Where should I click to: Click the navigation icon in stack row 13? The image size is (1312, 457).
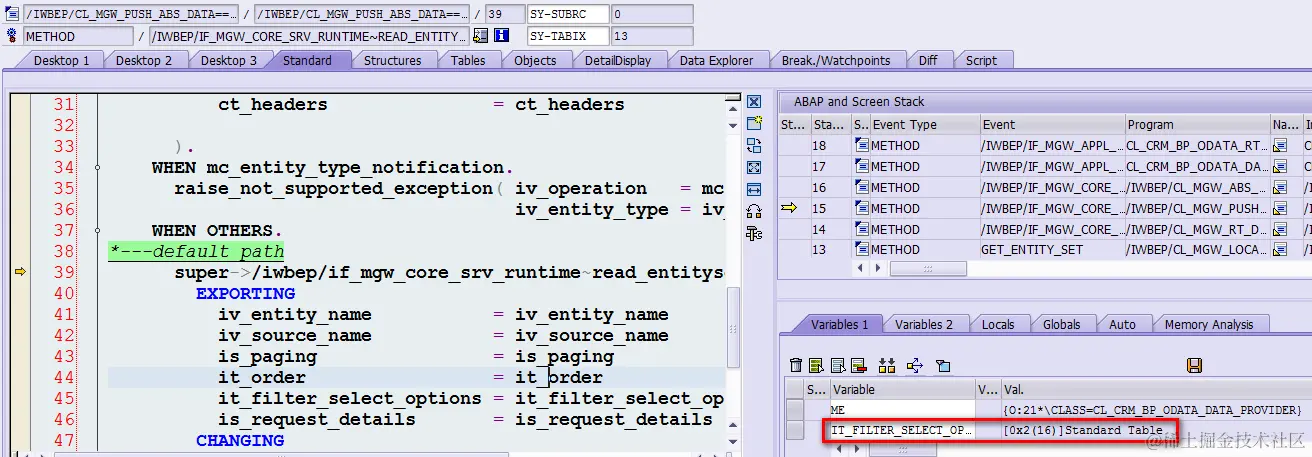coord(1281,250)
